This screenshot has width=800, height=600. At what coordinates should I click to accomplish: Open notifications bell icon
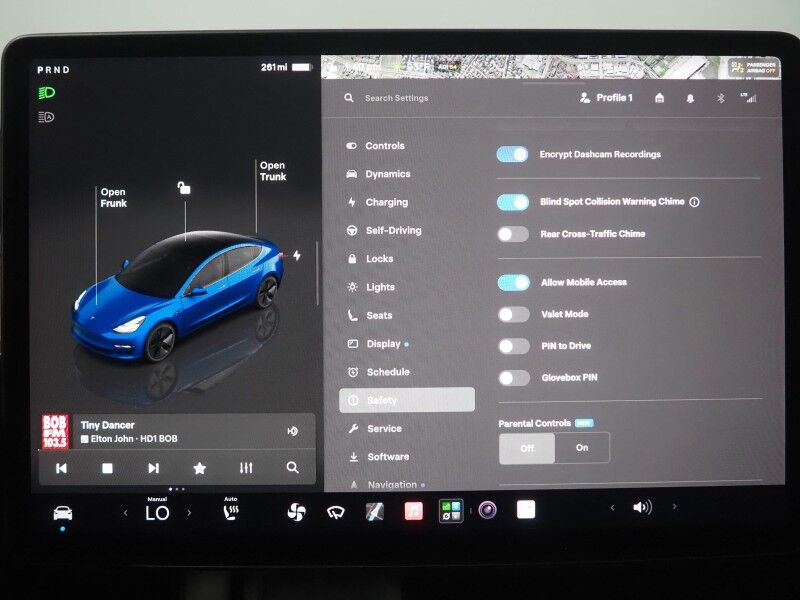coord(690,98)
